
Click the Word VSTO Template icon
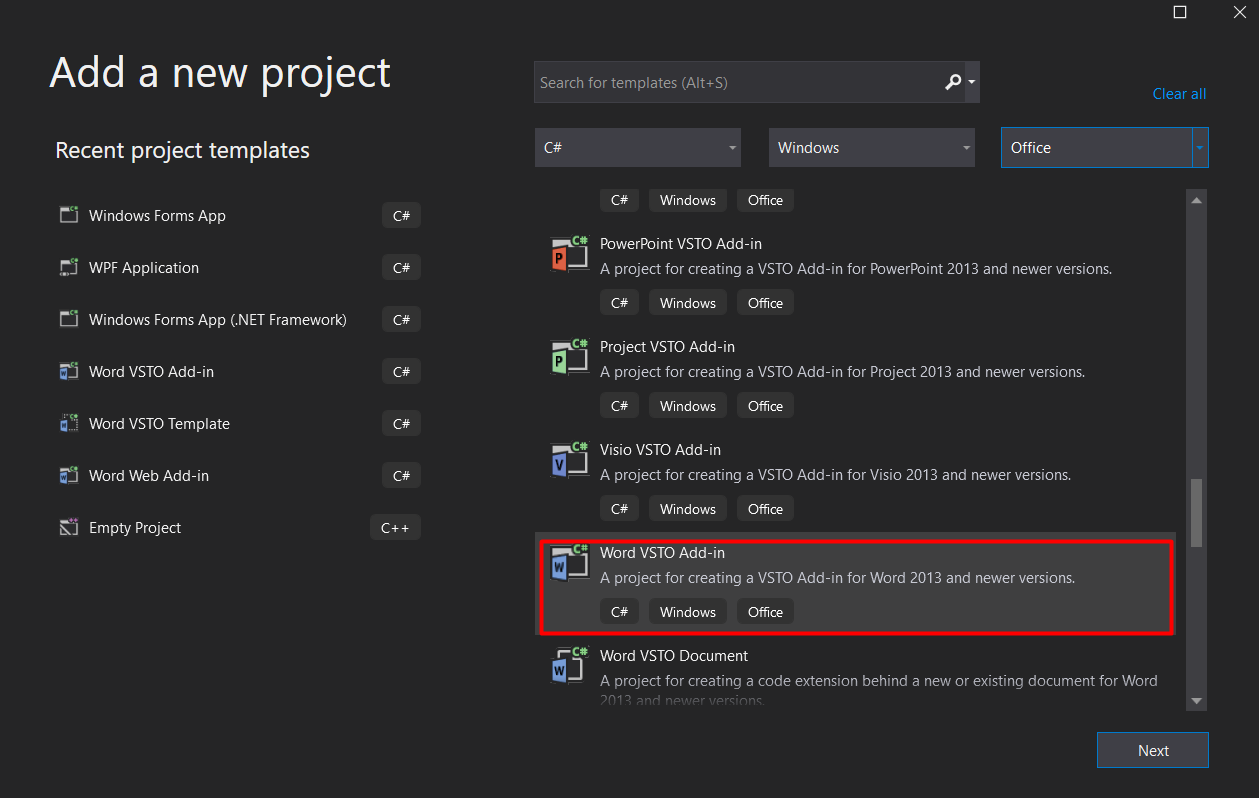tap(69, 423)
